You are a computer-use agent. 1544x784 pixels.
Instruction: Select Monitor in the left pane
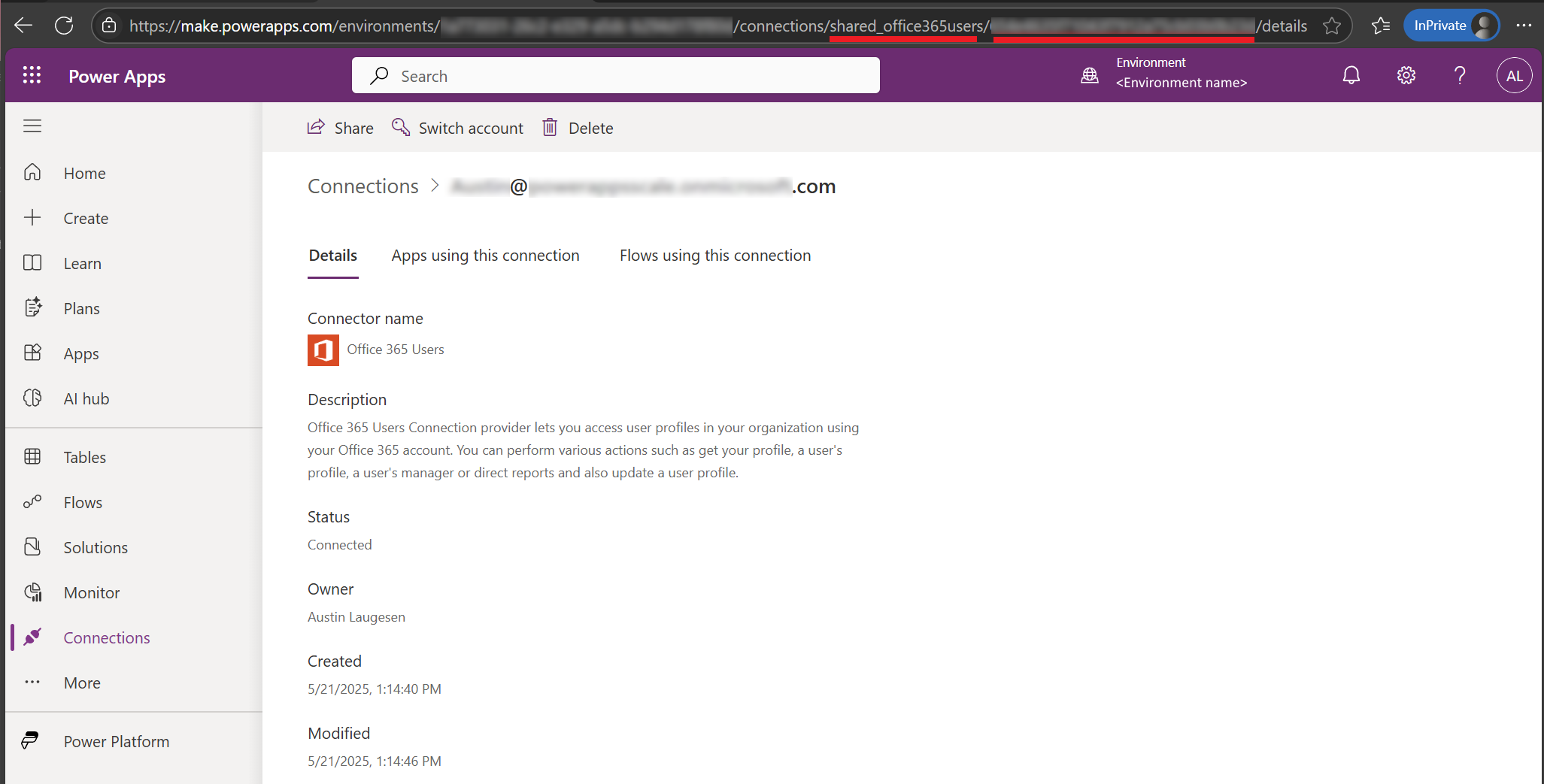click(x=91, y=592)
